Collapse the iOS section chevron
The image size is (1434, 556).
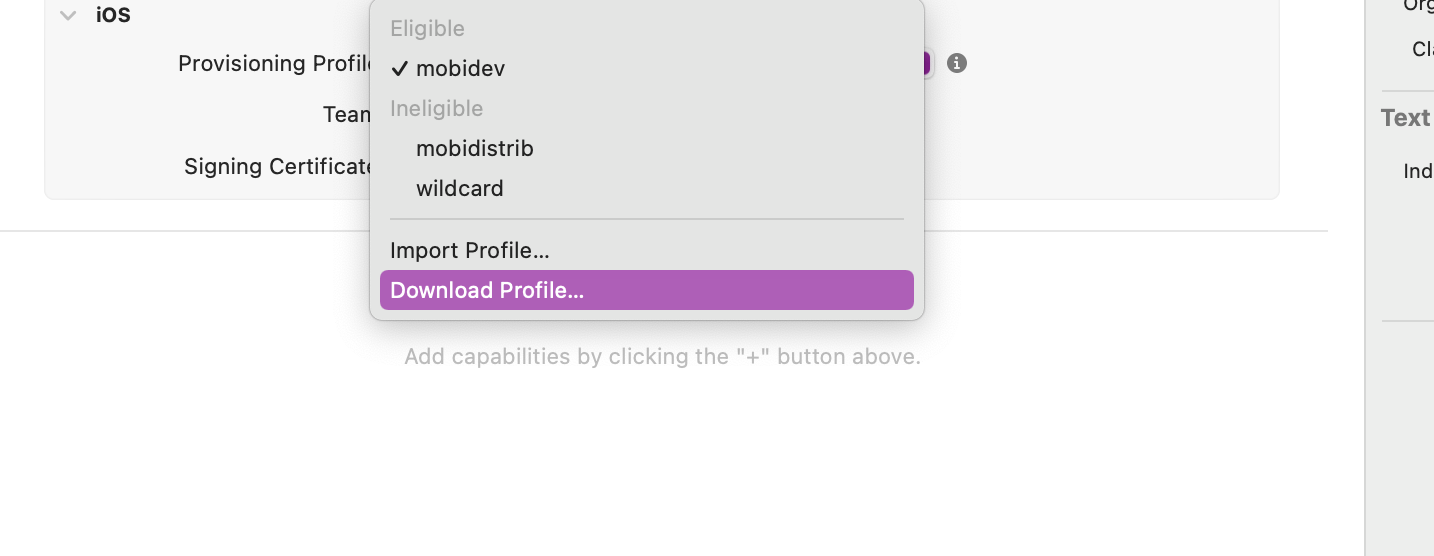point(68,15)
